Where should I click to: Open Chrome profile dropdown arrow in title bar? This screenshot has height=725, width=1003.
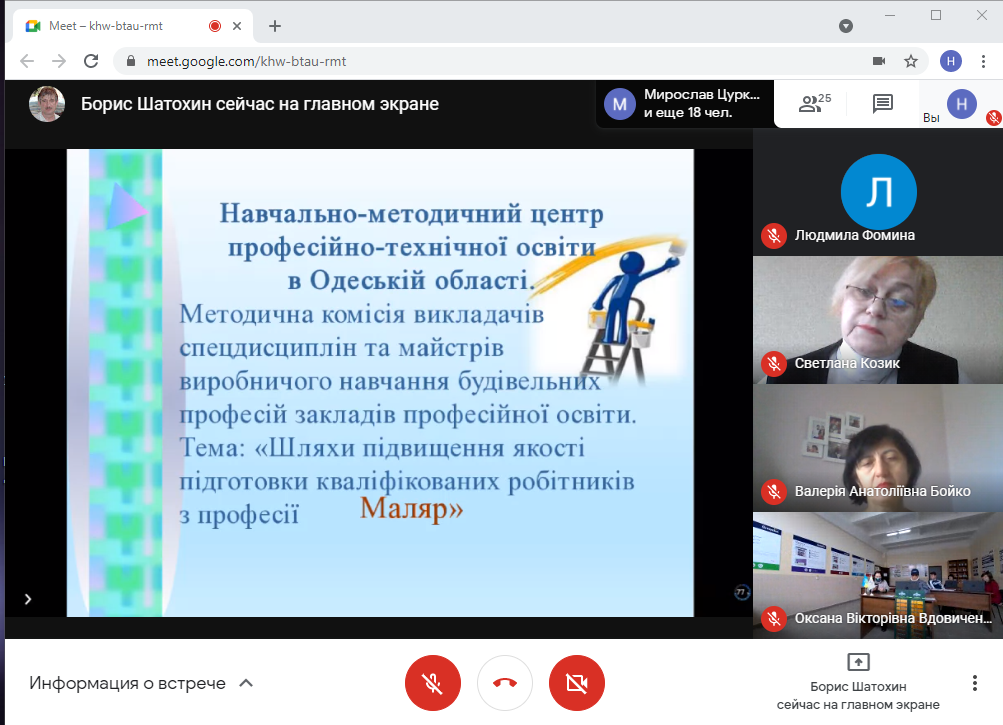pos(846,26)
